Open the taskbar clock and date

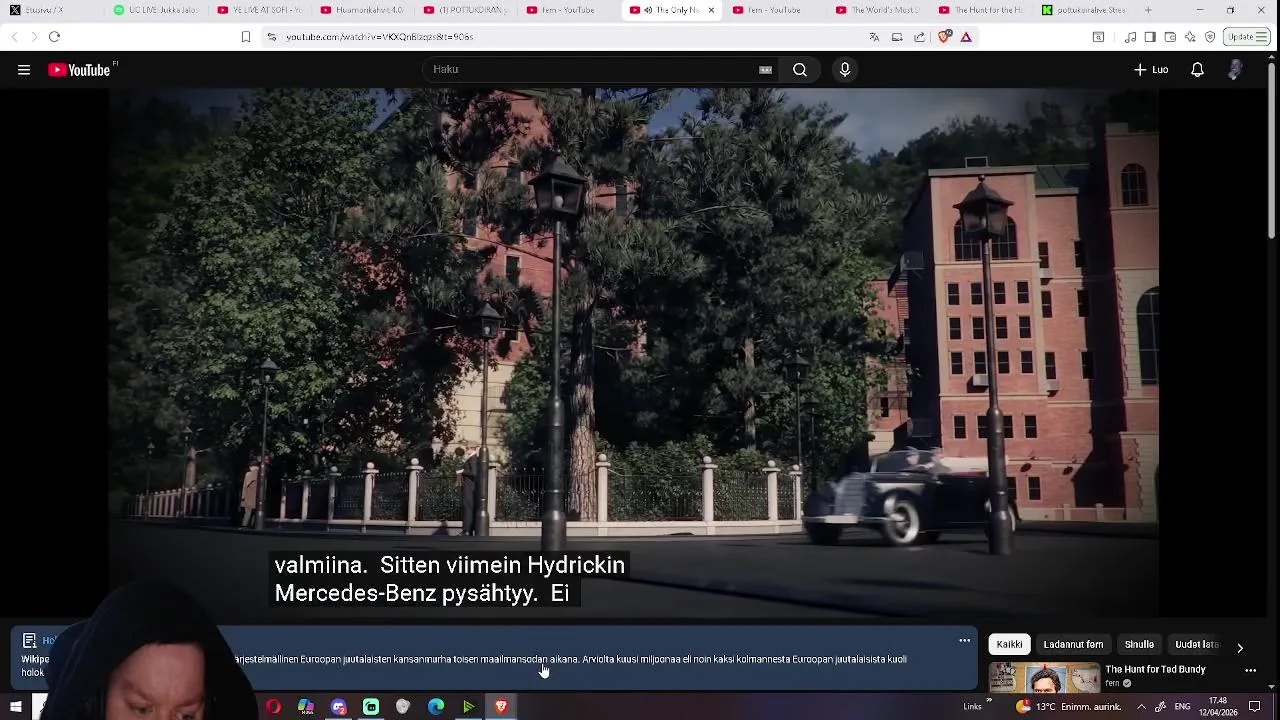[x=1217, y=707]
